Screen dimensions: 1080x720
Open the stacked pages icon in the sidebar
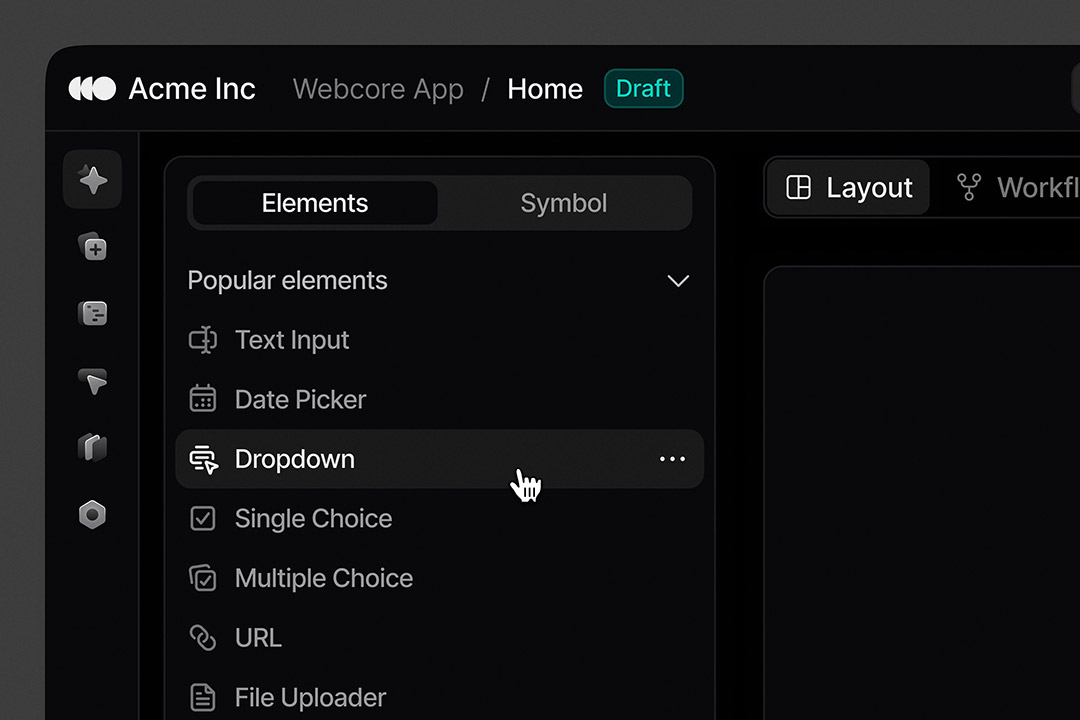click(x=92, y=447)
